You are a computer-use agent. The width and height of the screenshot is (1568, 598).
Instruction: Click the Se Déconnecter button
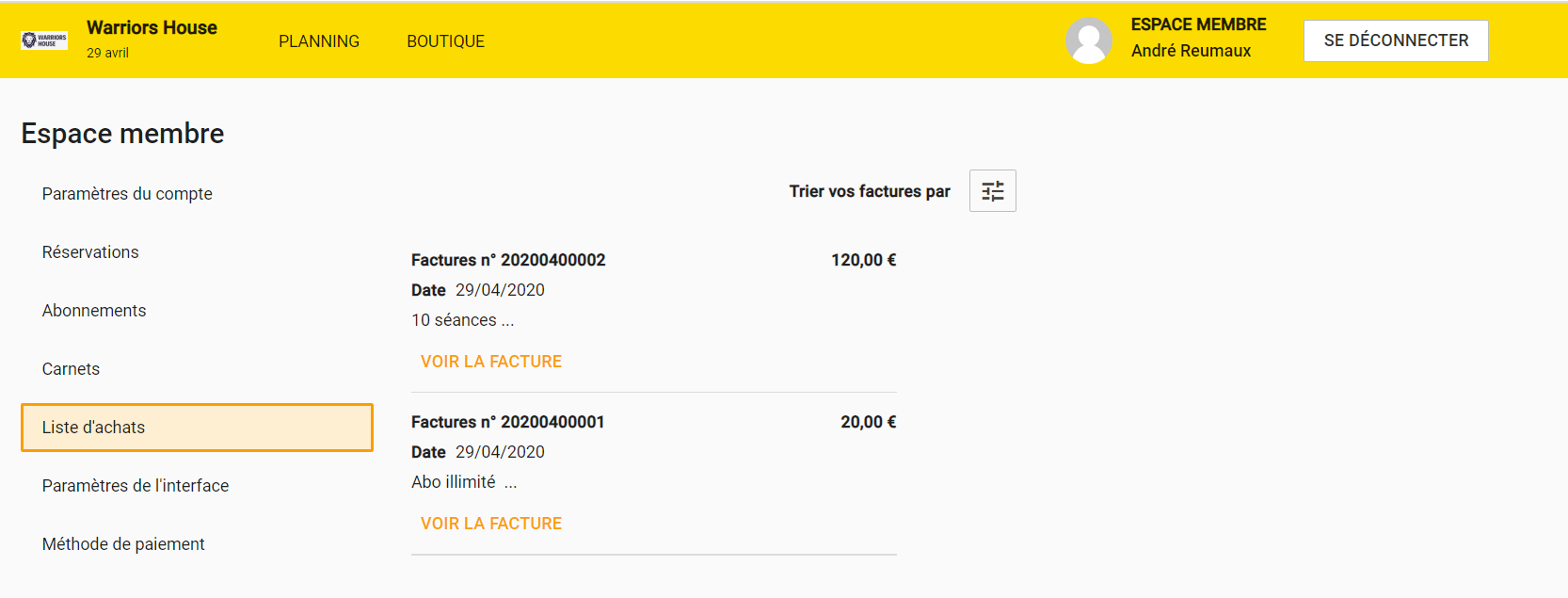pyautogui.click(x=1396, y=40)
